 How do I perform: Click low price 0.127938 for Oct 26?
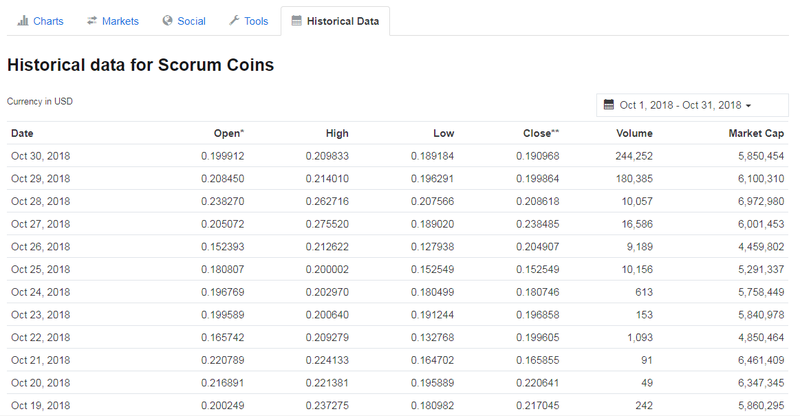click(x=432, y=247)
